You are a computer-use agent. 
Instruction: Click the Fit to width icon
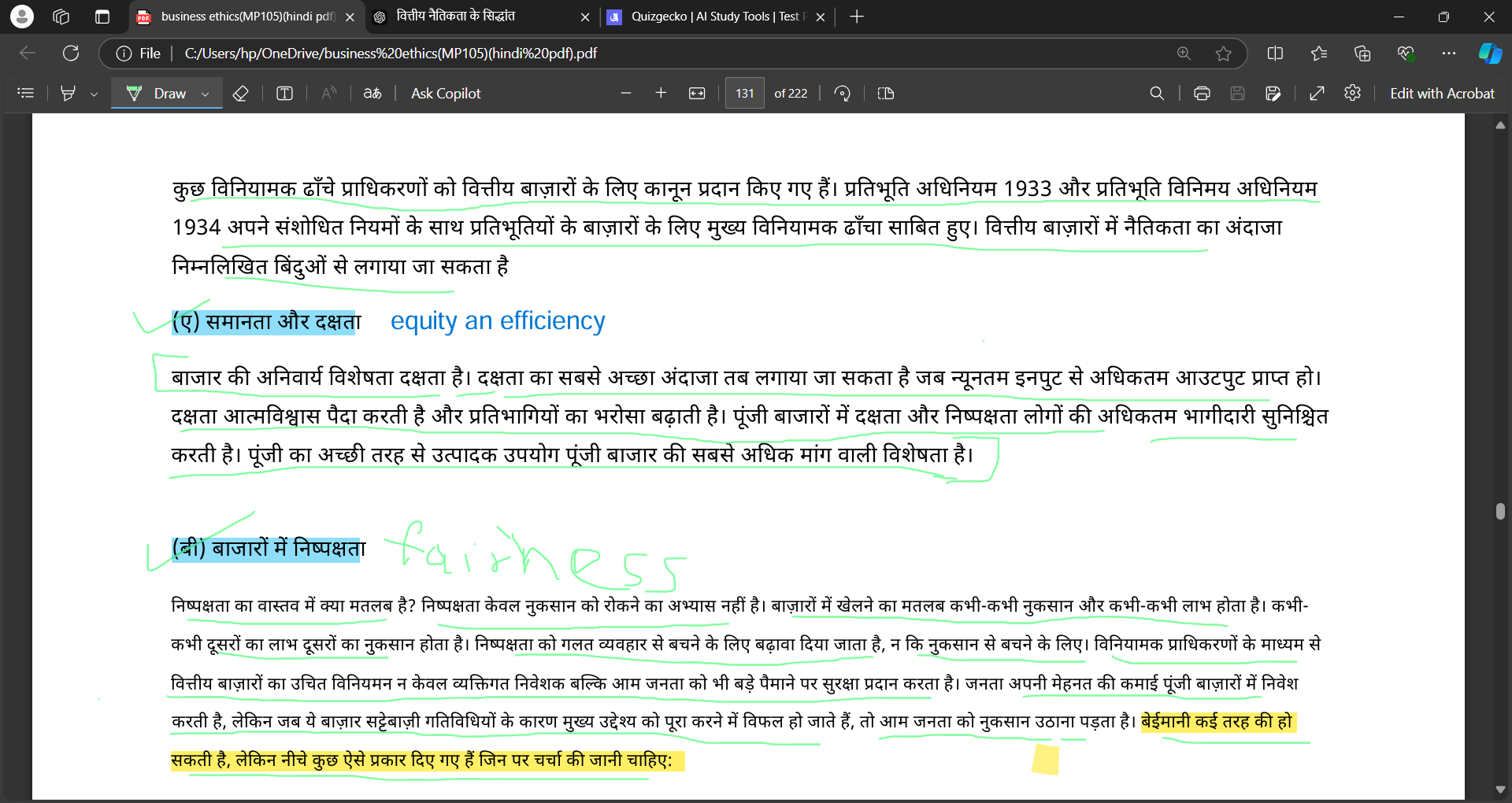(697, 93)
